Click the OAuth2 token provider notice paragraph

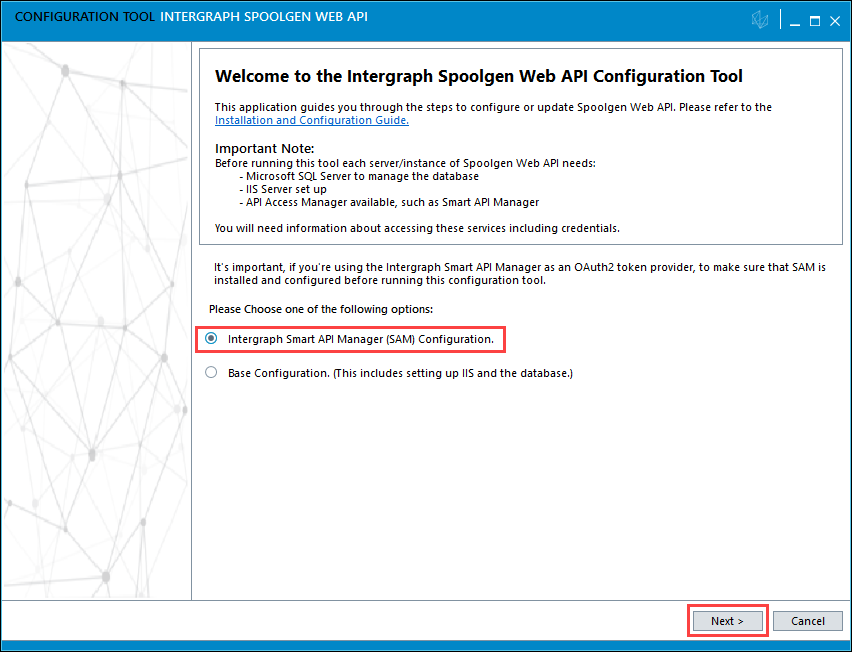(x=520, y=274)
